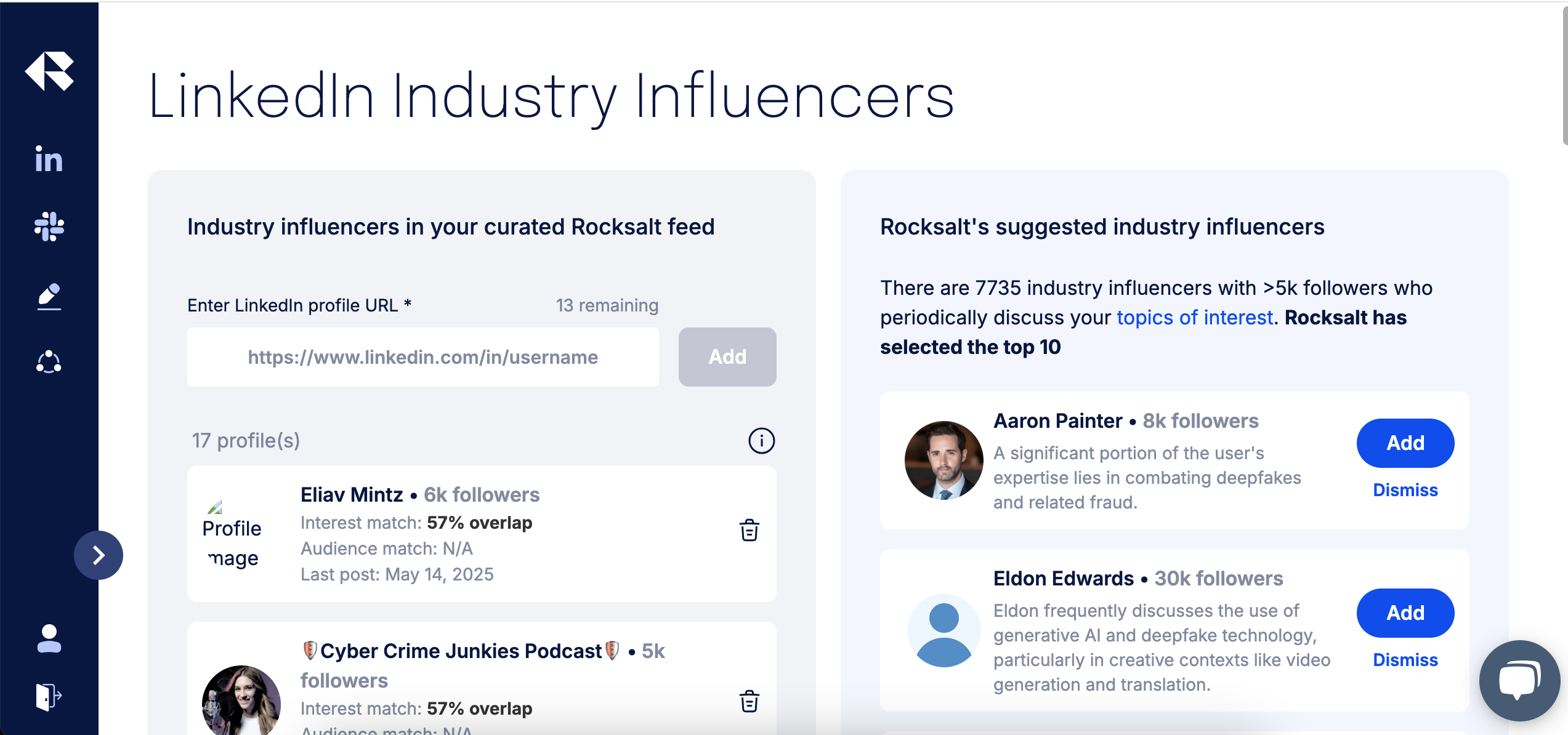Screen dimensions: 1568x735
Task: Click the grey Add button beside URL field
Action: 727,357
